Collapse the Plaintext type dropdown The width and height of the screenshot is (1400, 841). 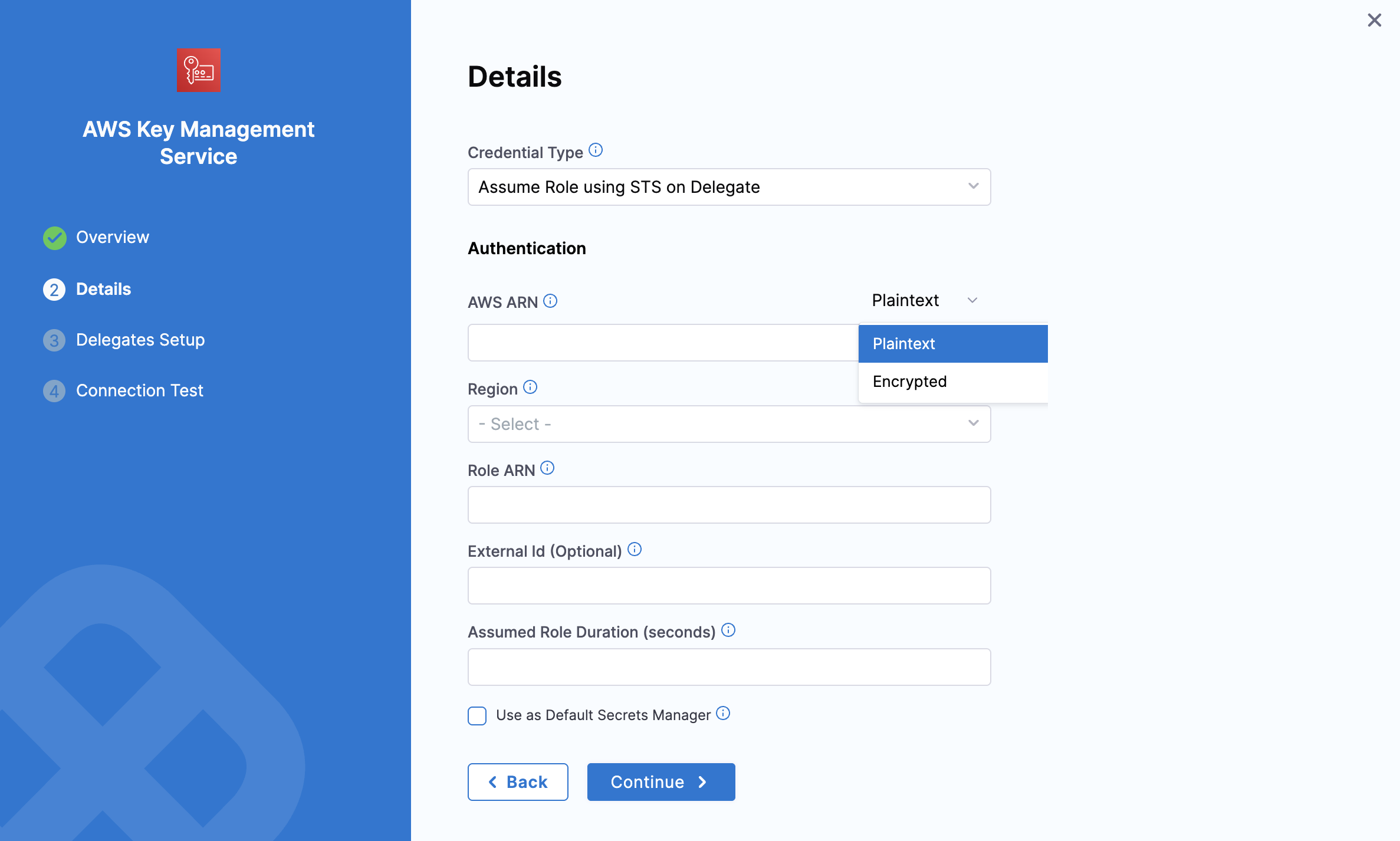(x=924, y=300)
